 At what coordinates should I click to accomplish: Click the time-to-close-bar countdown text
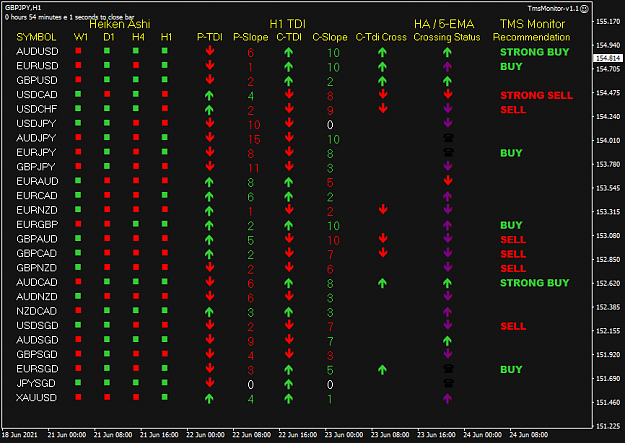69,17
